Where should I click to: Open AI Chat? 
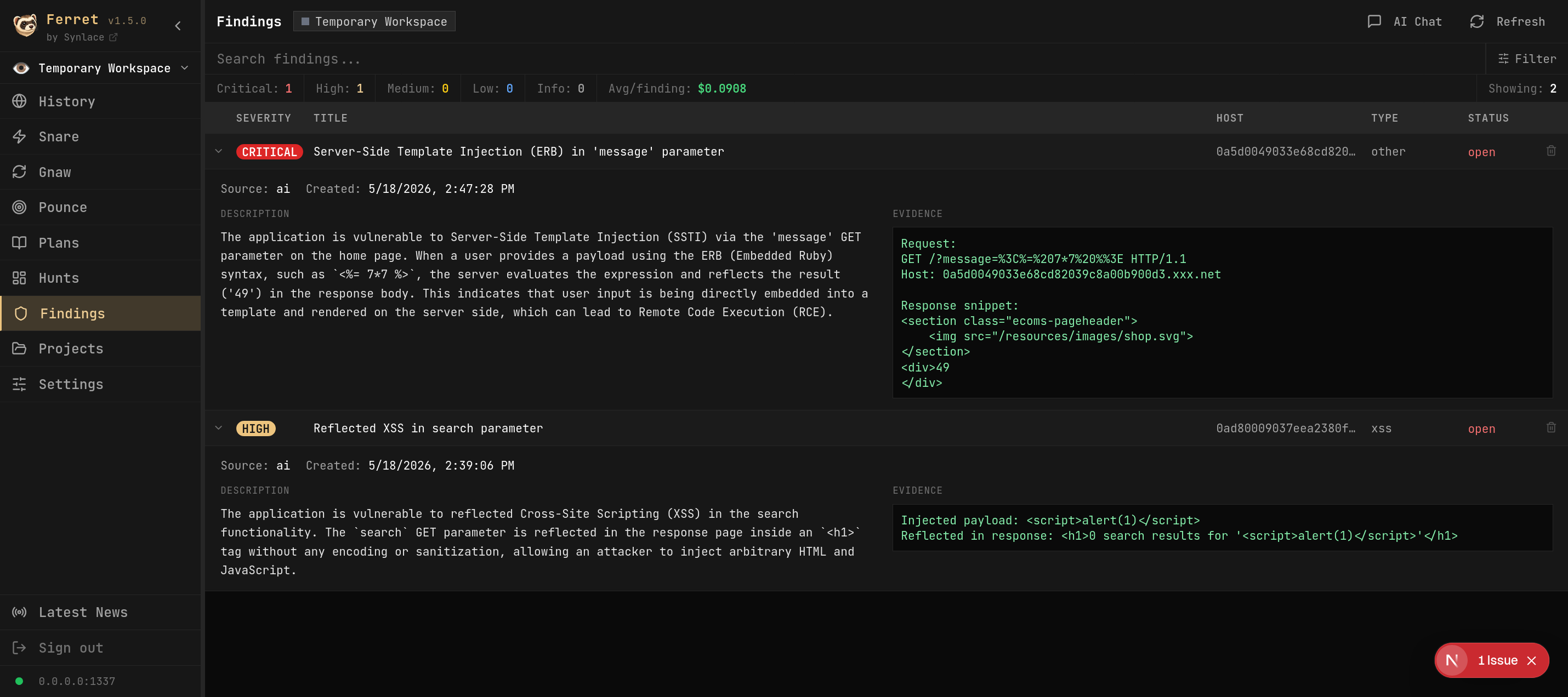1405,21
